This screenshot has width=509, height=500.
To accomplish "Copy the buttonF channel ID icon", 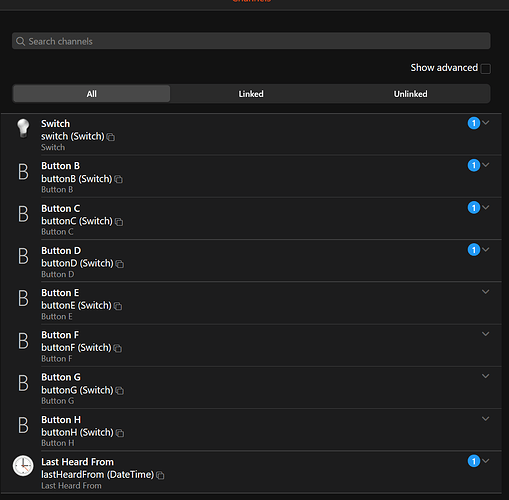I will click(x=118, y=348).
